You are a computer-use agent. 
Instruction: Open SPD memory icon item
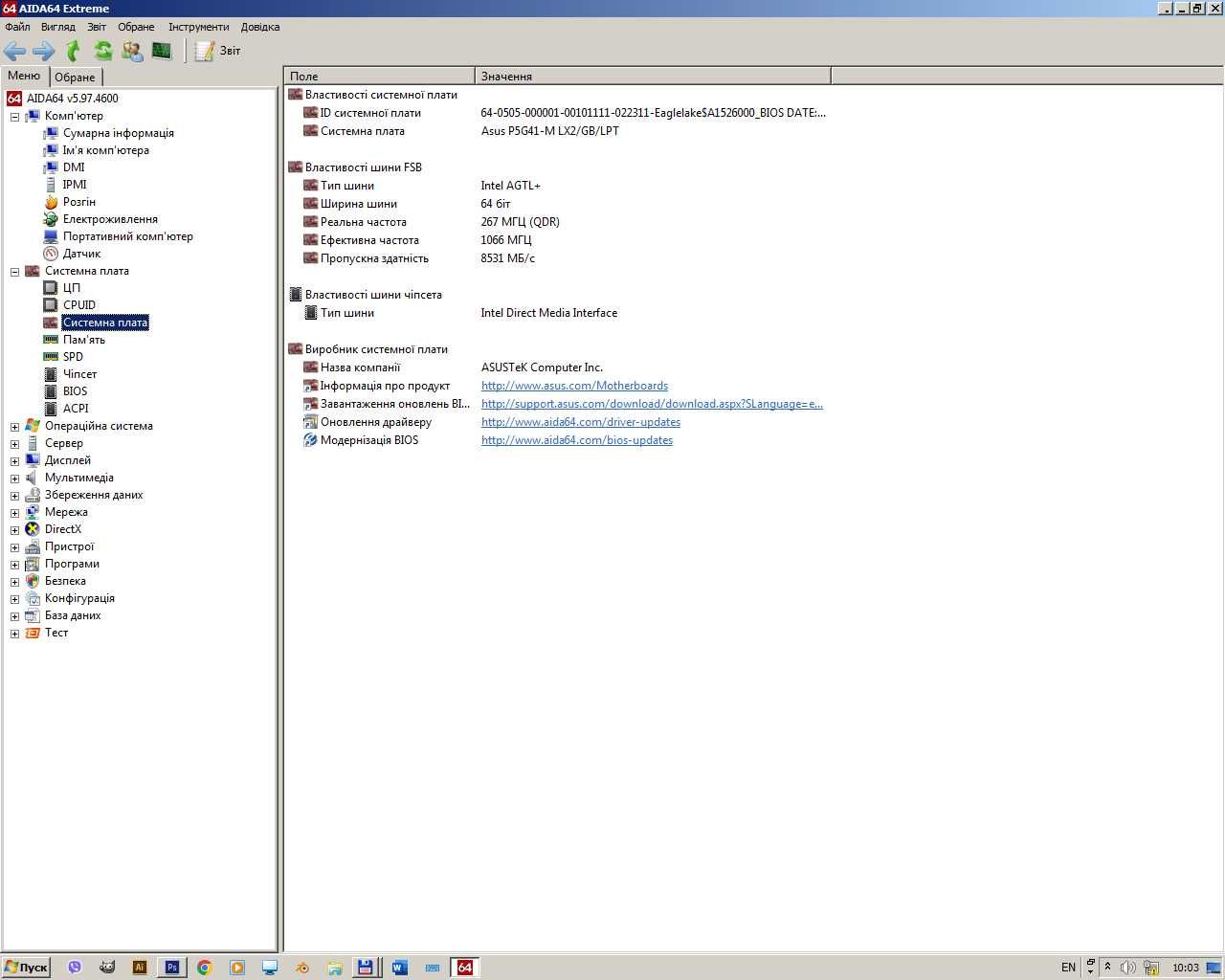click(x=51, y=357)
